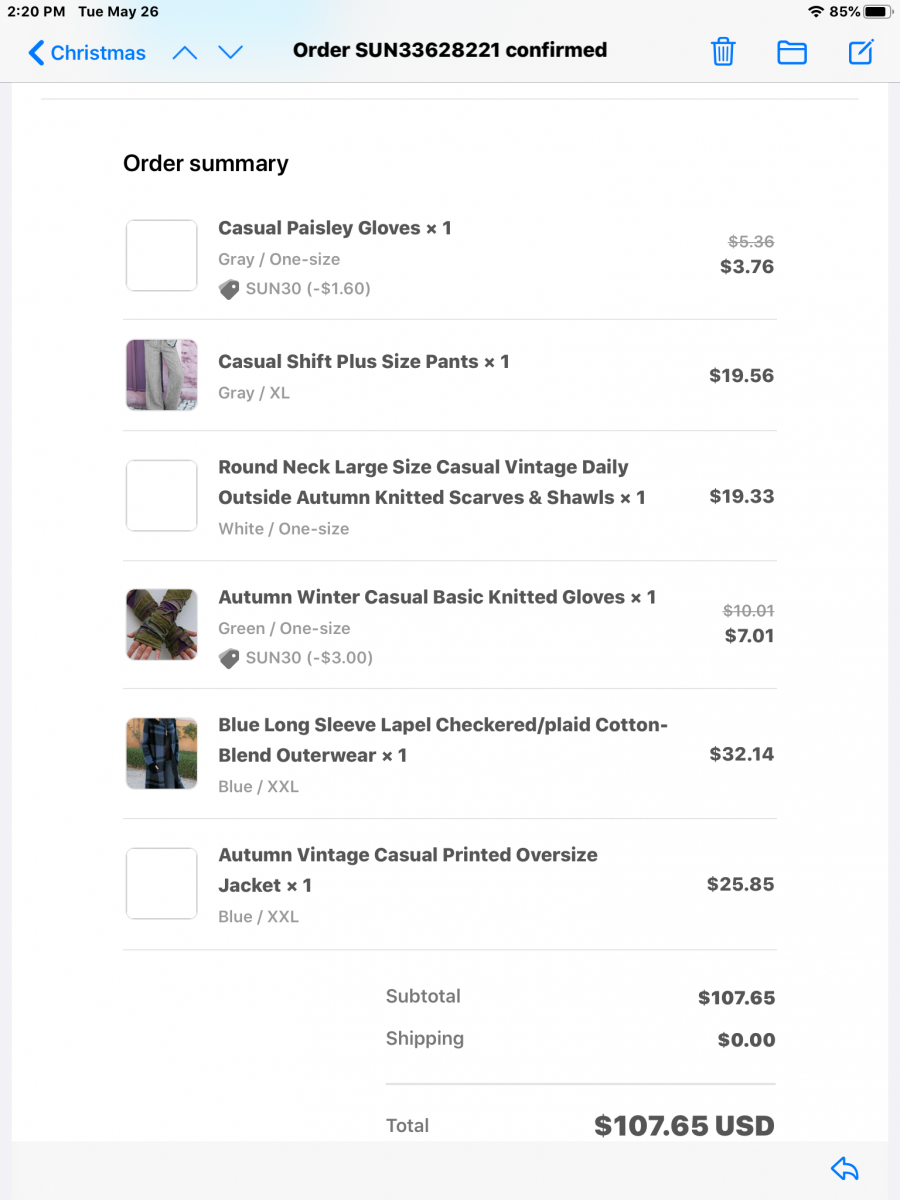This screenshot has height=1200, width=900.
Task: Select Autumn Vintage Casual Printed Oversize Jacket title
Action: [x=408, y=870]
